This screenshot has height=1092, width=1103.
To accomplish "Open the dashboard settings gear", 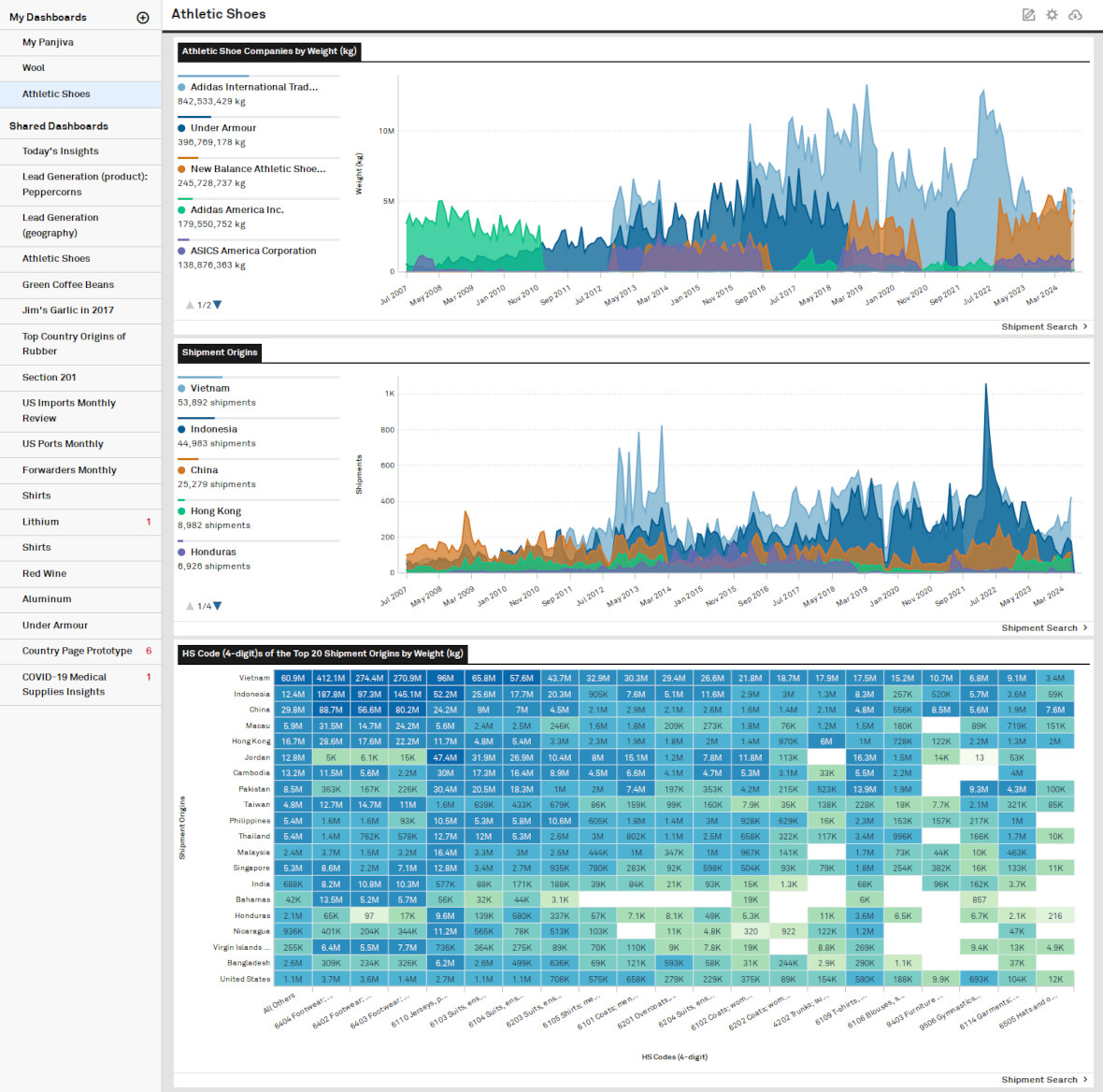I will point(1052,14).
